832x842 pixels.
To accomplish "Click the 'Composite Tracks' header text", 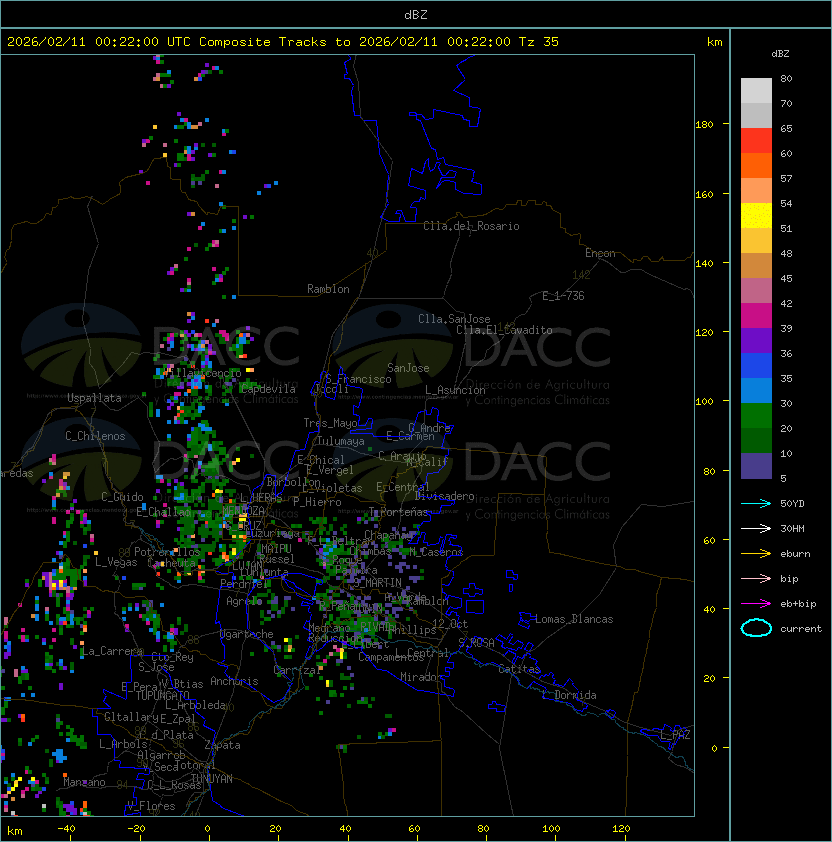I will pyautogui.click(x=263, y=42).
